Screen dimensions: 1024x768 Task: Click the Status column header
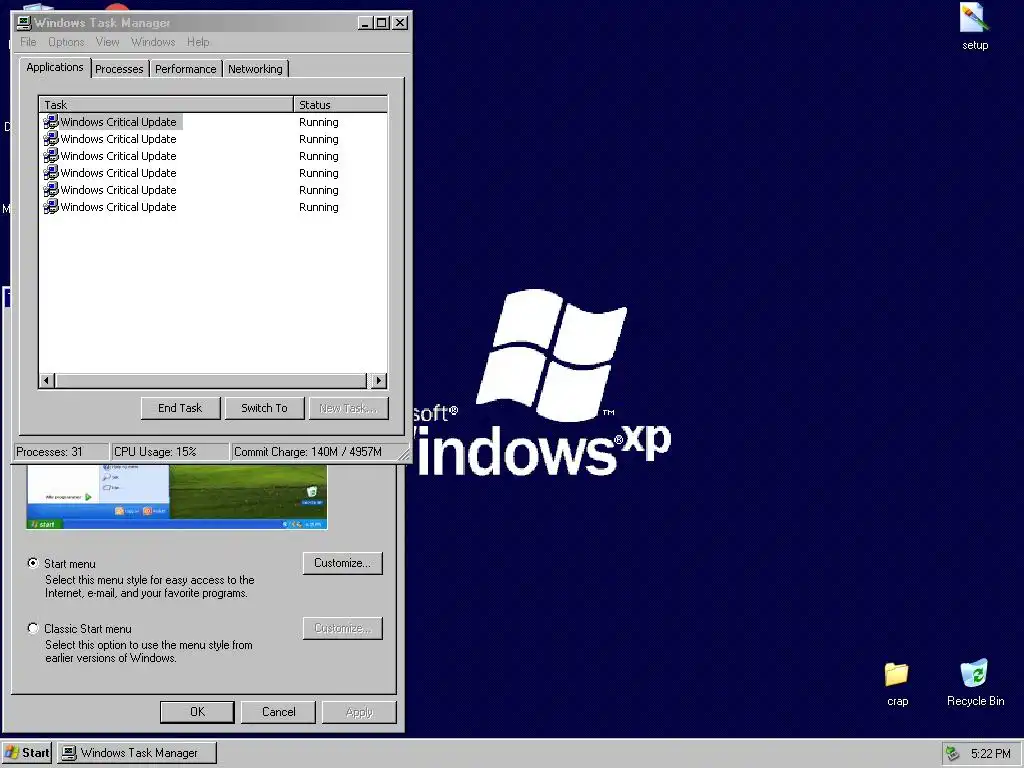[x=340, y=104]
